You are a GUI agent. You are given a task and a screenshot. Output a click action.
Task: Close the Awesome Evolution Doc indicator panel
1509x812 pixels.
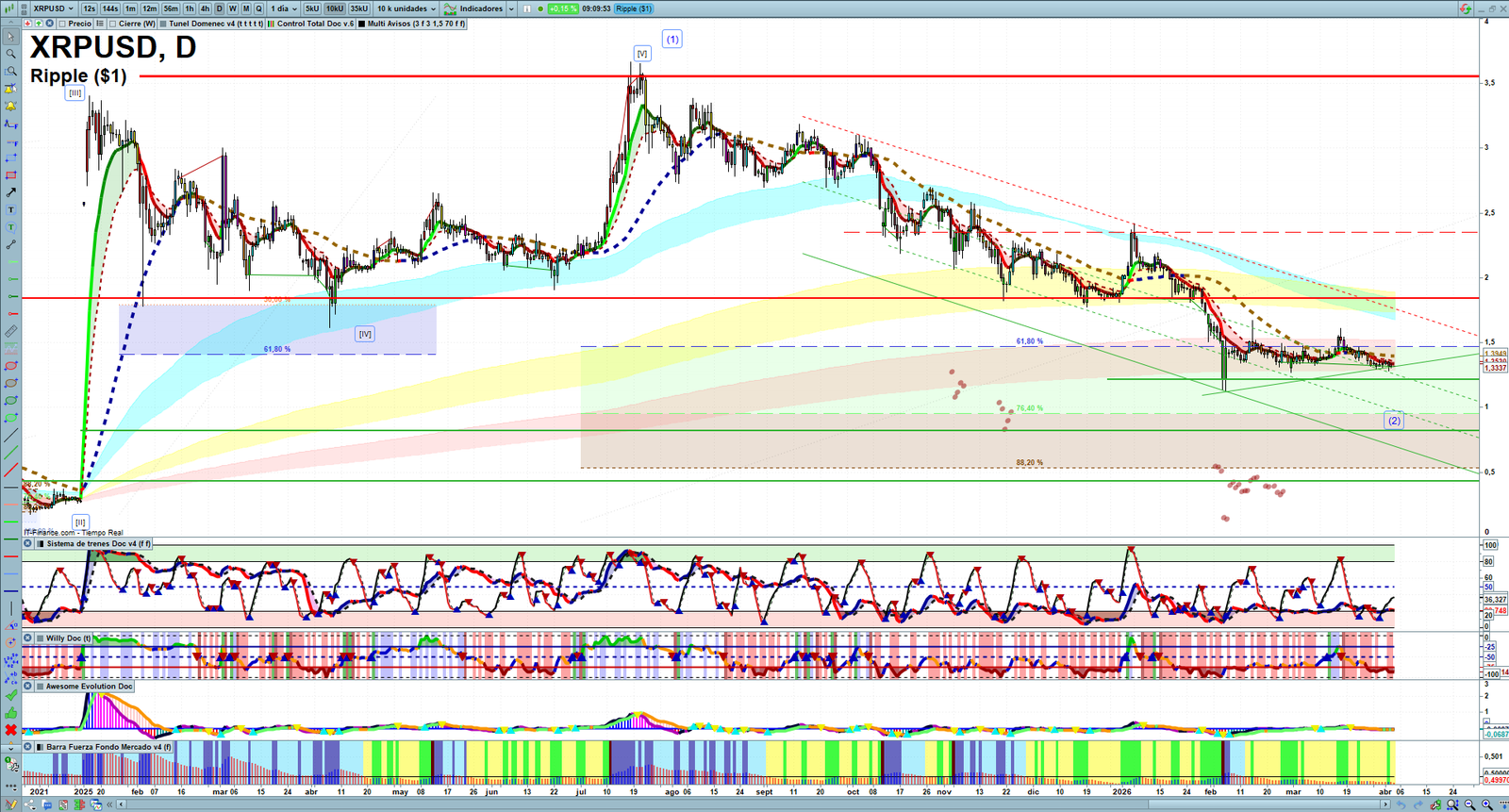28,687
